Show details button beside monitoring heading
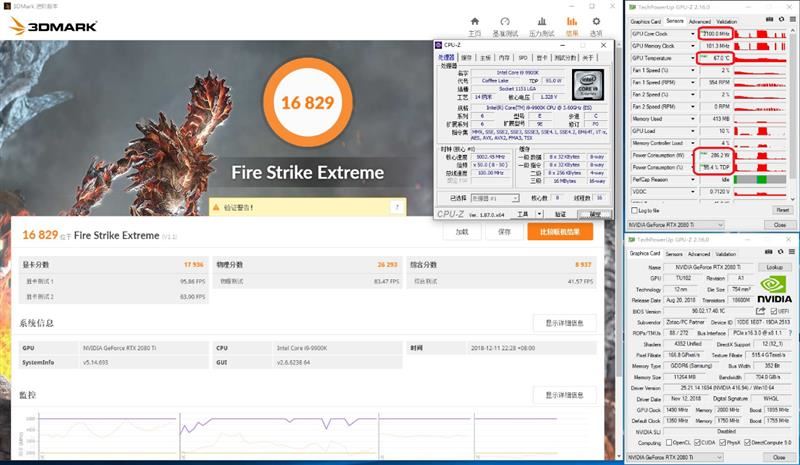This screenshot has width=800, height=465. pos(564,395)
